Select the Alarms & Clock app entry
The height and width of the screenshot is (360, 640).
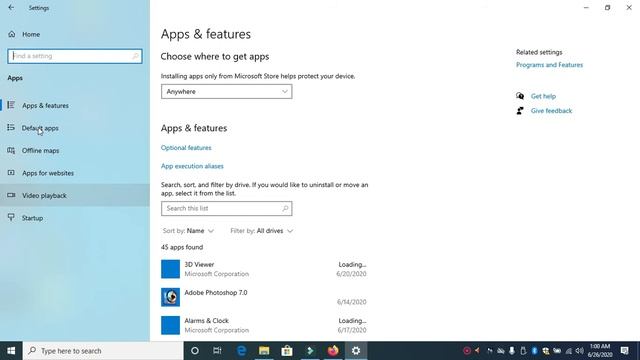[264, 325]
